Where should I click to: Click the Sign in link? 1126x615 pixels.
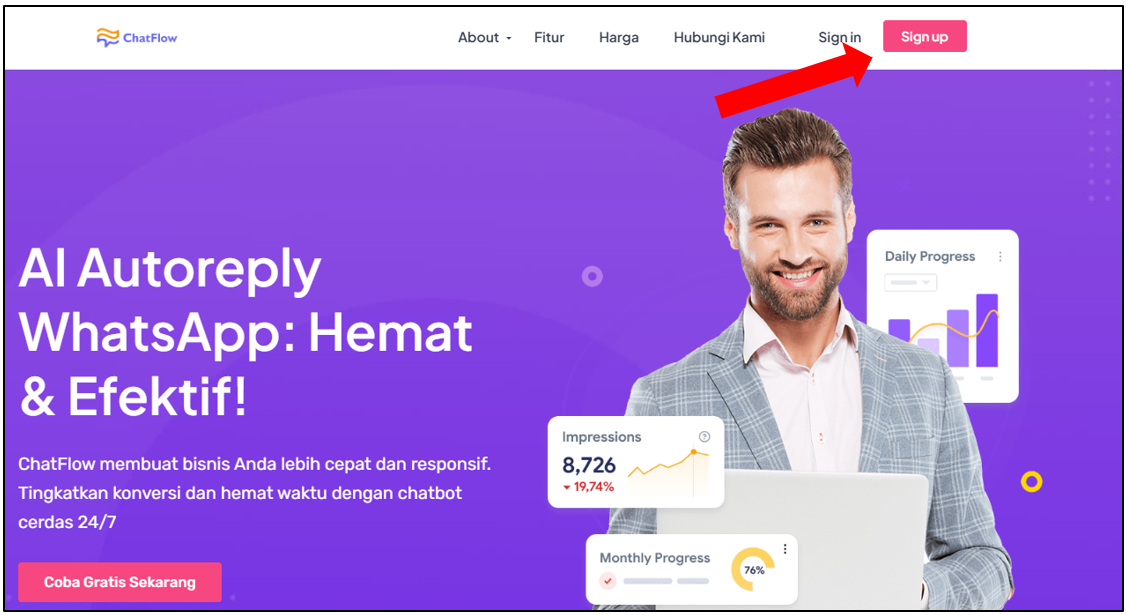tap(839, 37)
